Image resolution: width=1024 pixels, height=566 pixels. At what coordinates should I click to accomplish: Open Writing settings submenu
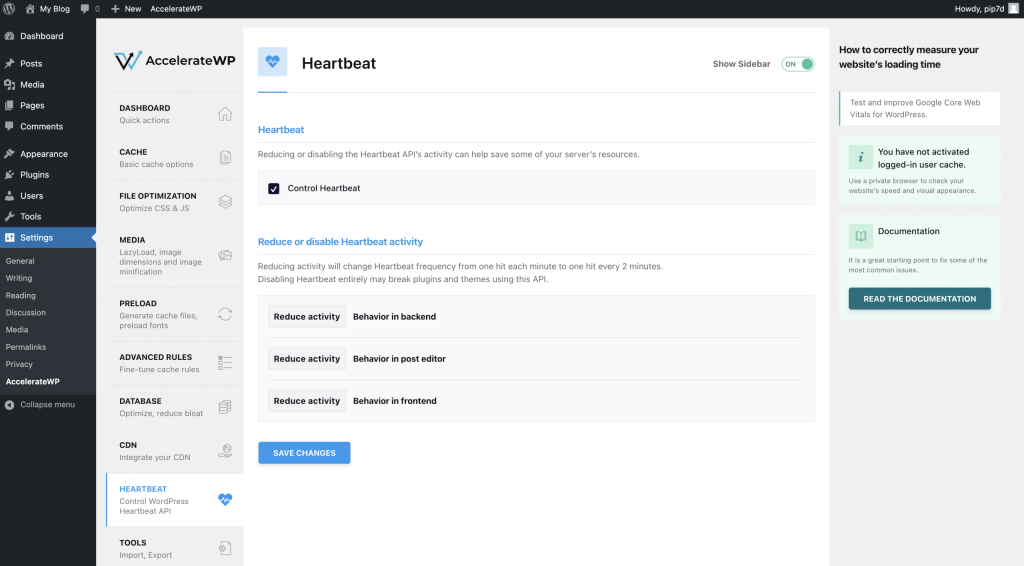pos(18,277)
